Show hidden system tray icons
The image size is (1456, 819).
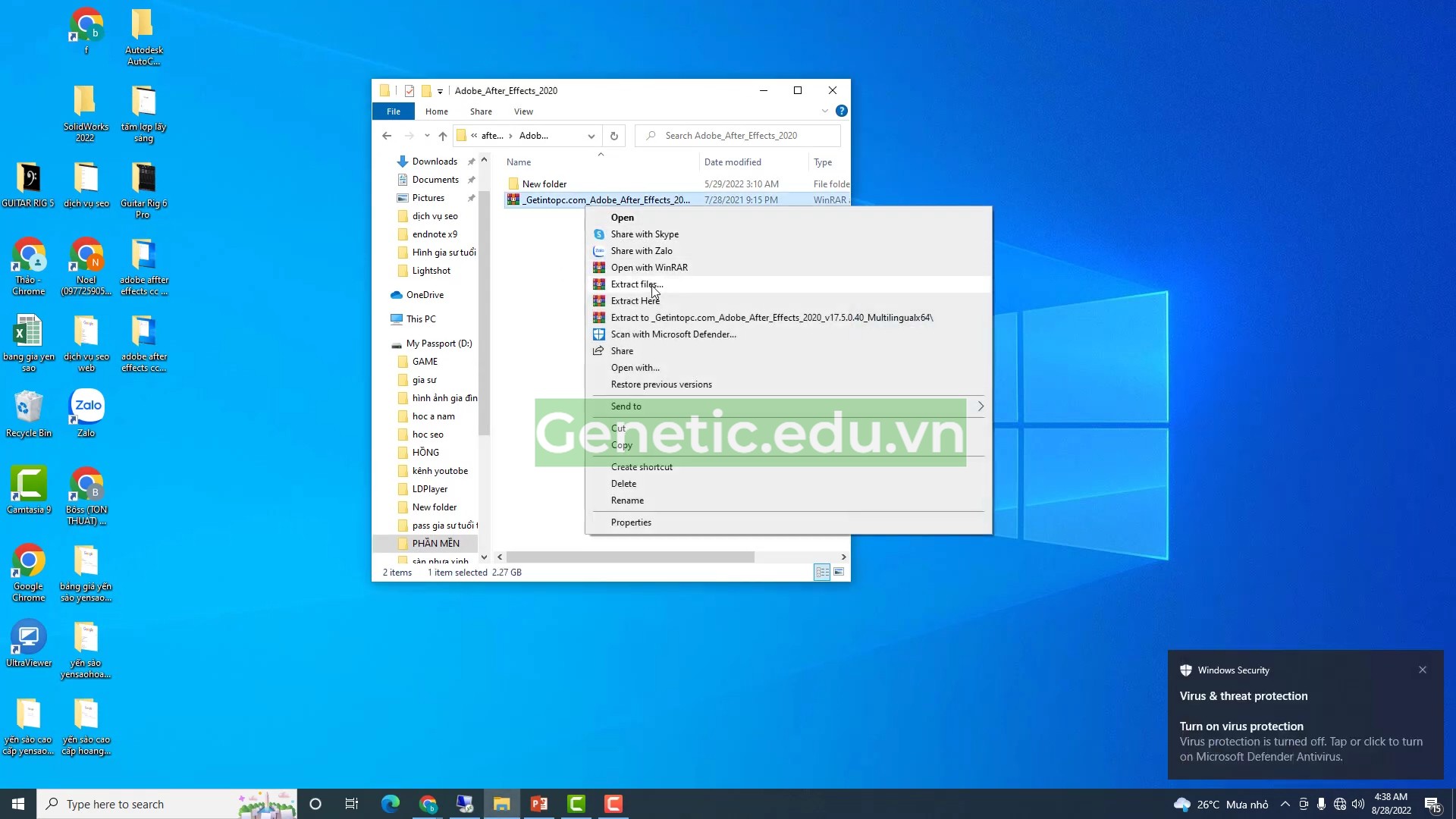pos(1285,804)
